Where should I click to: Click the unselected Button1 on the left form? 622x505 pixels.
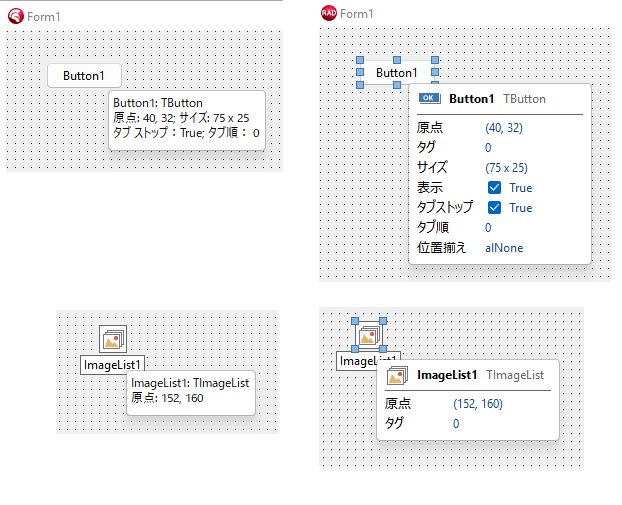[84, 75]
